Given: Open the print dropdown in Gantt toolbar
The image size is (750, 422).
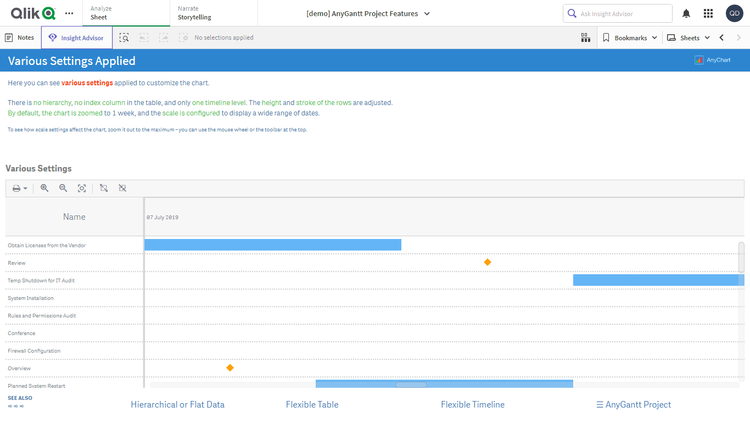Looking at the screenshot, I should coord(19,188).
